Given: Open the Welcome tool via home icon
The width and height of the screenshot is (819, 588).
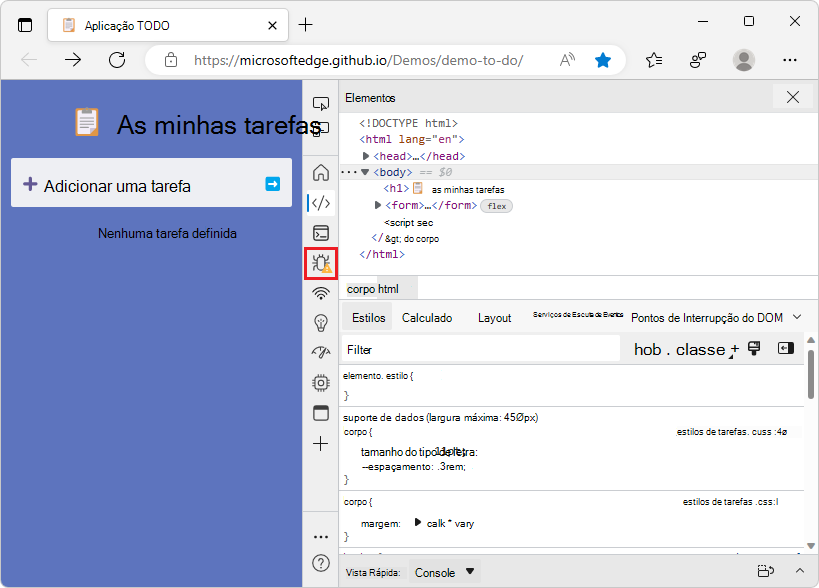Looking at the screenshot, I should pyautogui.click(x=320, y=172).
